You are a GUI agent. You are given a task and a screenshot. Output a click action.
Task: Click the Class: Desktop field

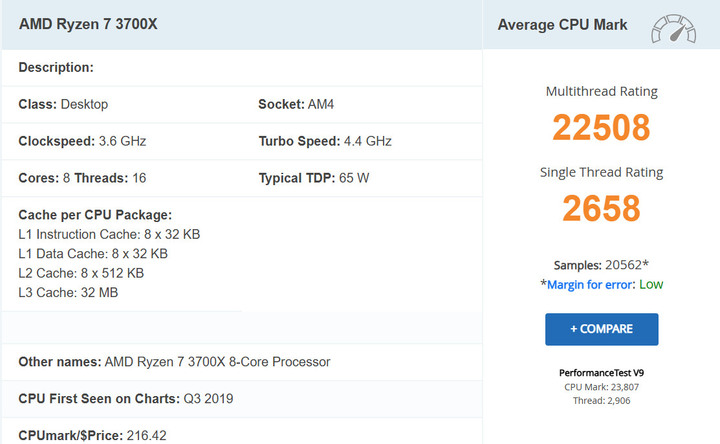point(63,104)
